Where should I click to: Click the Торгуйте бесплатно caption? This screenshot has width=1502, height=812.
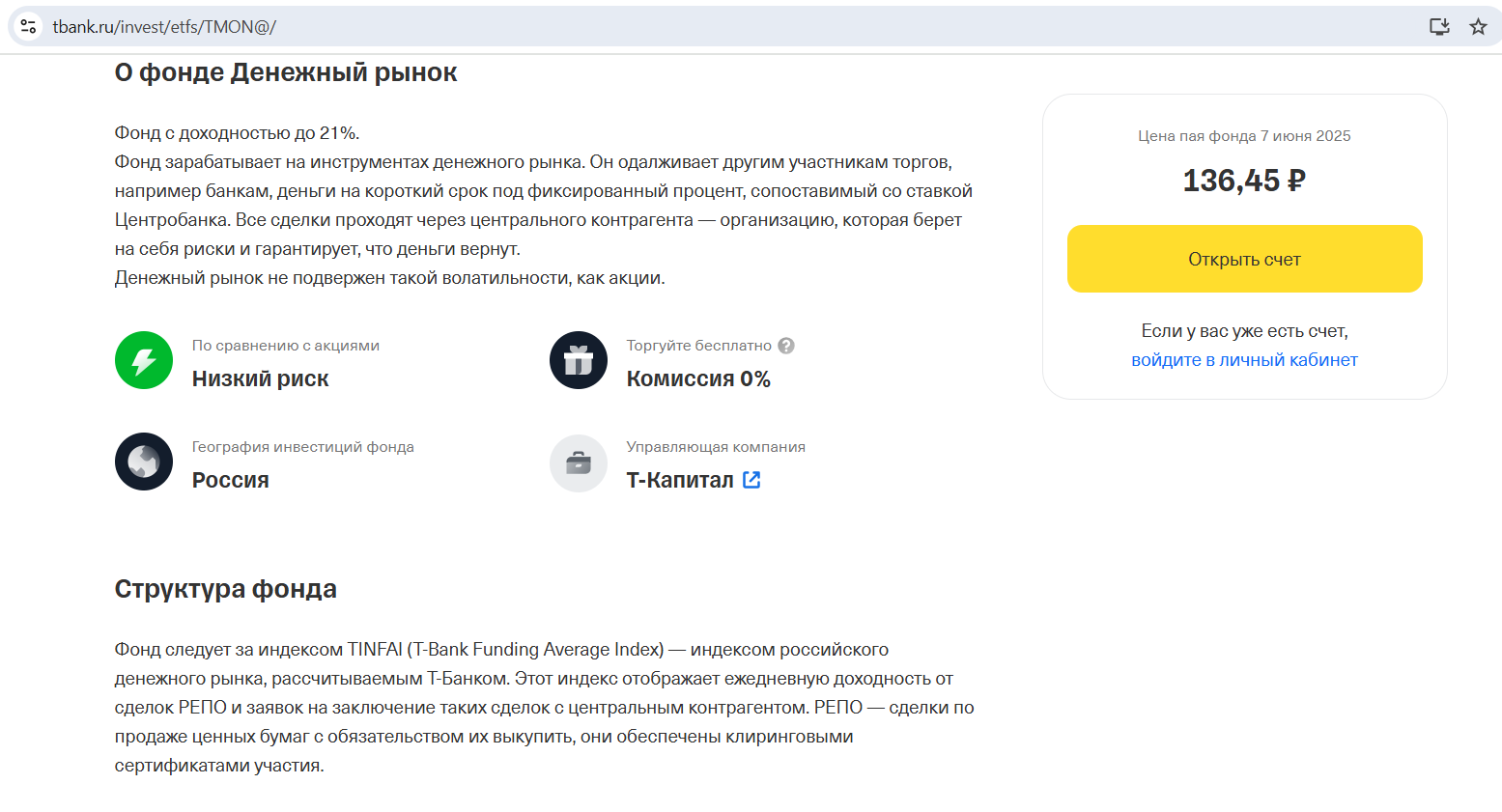pos(698,346)
